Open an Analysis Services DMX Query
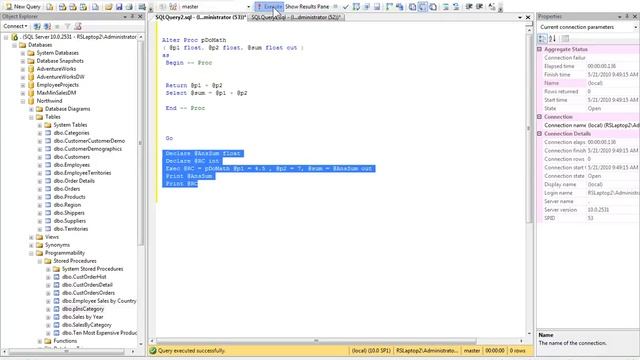This screenshot has height=360, width=640. [72, 7]
